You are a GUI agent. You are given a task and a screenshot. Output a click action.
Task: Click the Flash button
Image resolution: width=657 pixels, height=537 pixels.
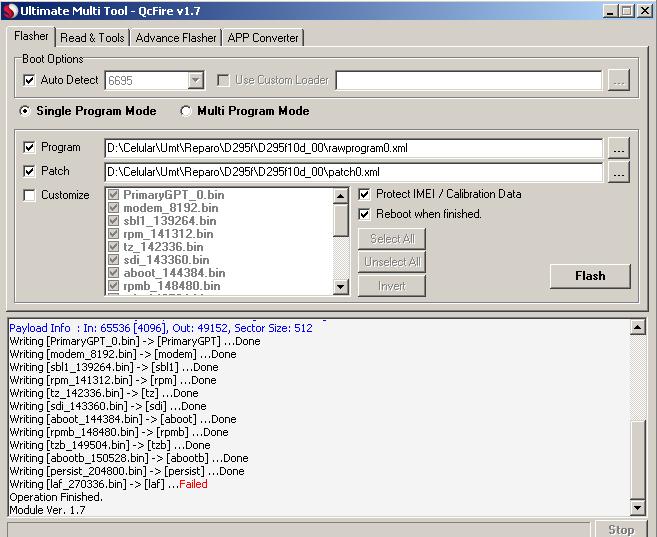[590, 276]
